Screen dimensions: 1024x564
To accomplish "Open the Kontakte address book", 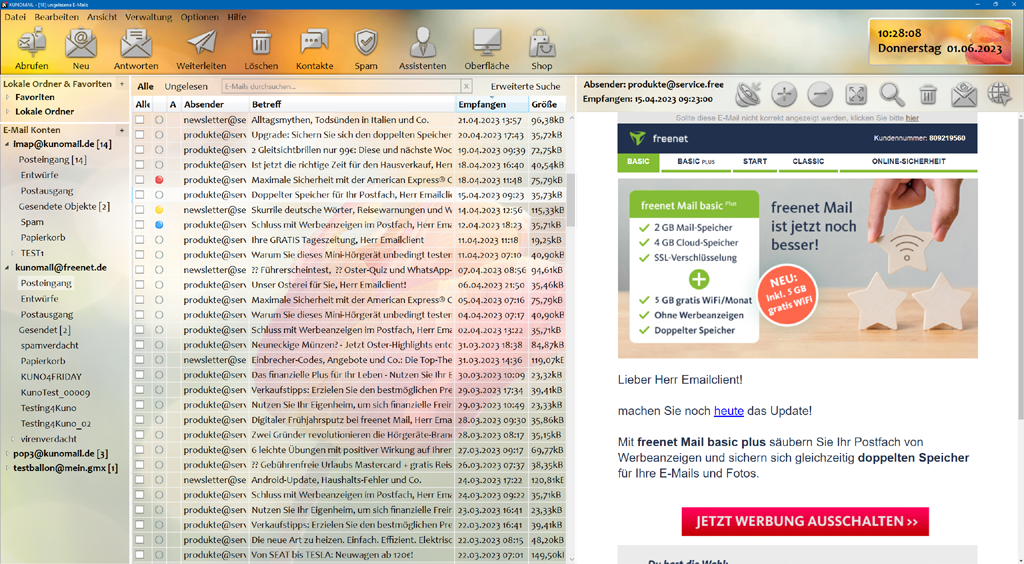I will [314, 49].
